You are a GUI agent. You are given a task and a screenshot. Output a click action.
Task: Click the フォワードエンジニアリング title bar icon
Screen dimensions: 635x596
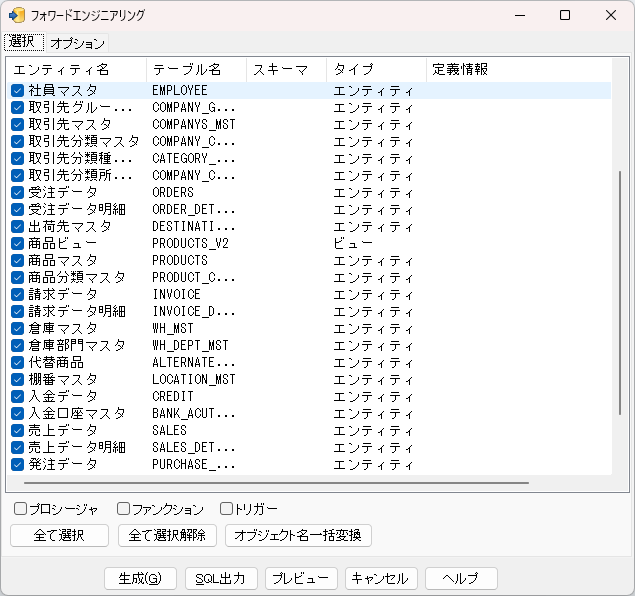[x=16, y=15]
